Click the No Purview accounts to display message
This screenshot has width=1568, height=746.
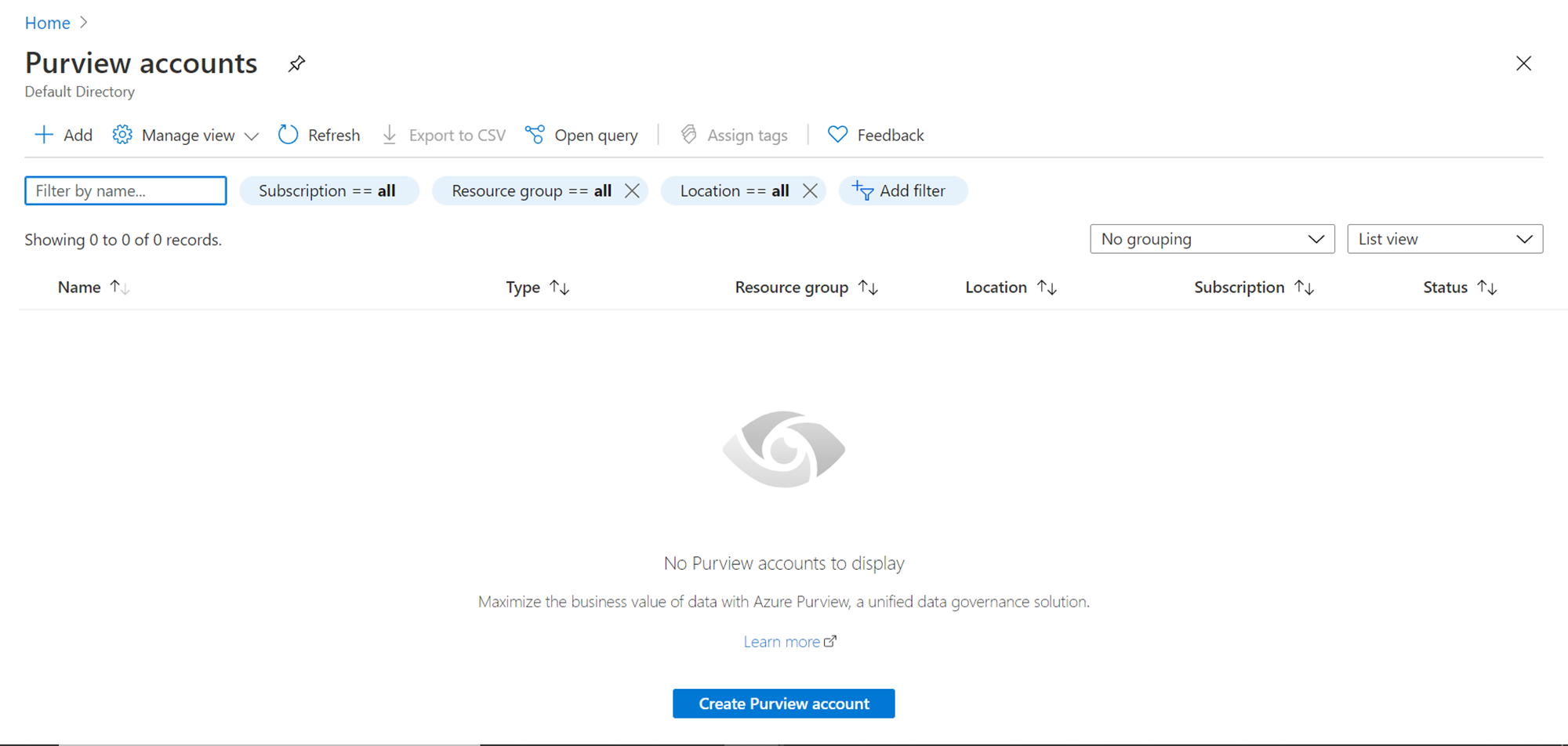coord(784,563)
